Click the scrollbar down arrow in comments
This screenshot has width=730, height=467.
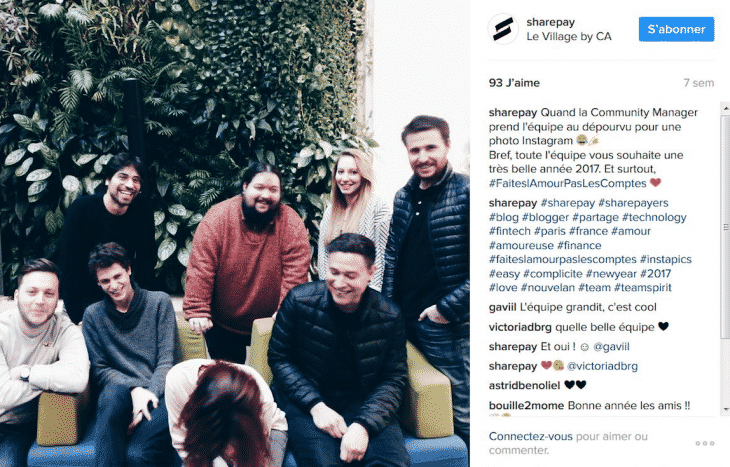725,409
